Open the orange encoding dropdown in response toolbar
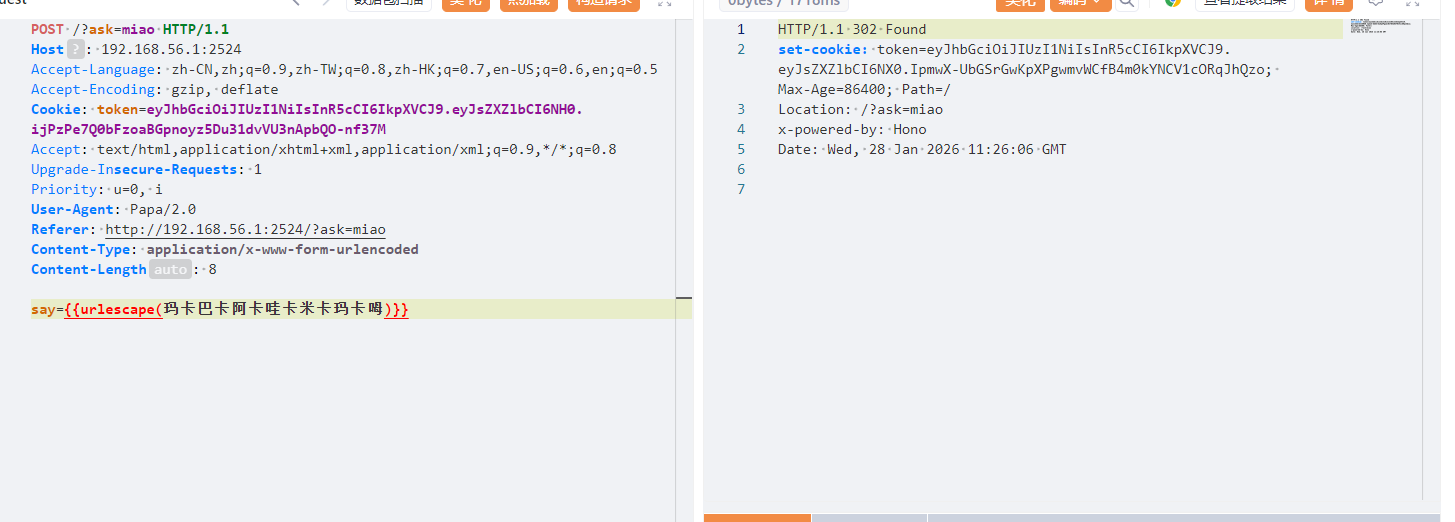 [x=1080, y=3]
